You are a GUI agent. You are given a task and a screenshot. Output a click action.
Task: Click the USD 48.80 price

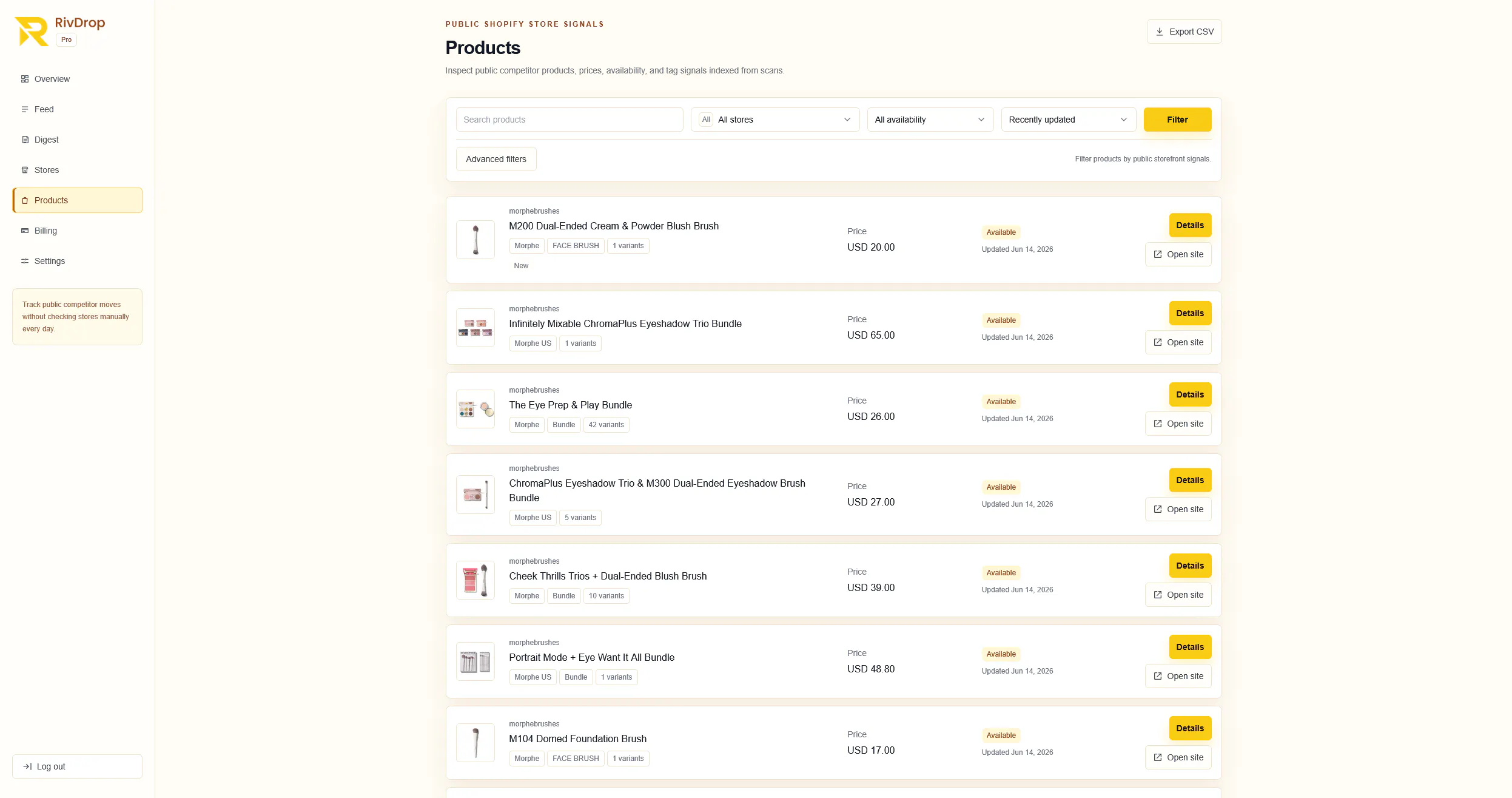click(x=871, y=669)
